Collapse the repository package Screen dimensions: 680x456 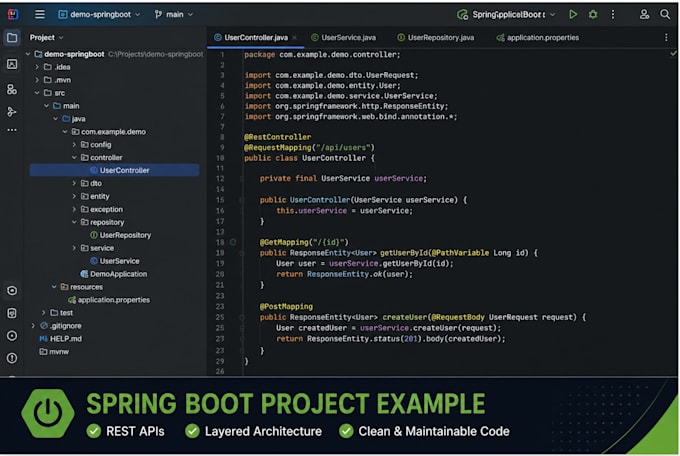pos(74,222)
